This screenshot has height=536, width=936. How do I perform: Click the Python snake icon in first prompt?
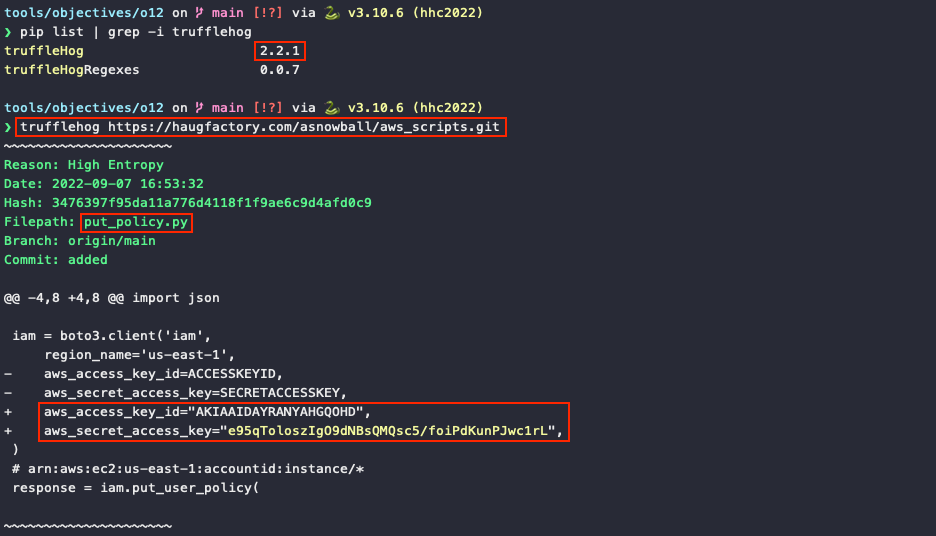[x=332, y=13]
